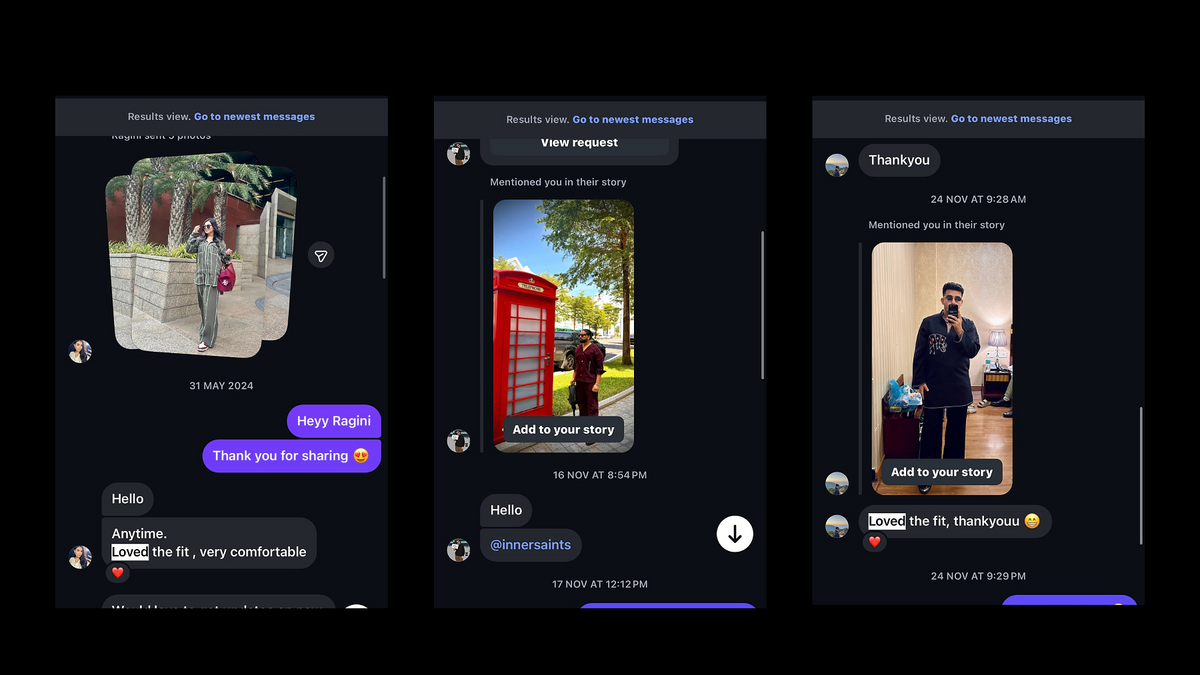Open the red telephone booth story mention
Image resolution: width=1200 pixels, height=675 pixels.
563,310
